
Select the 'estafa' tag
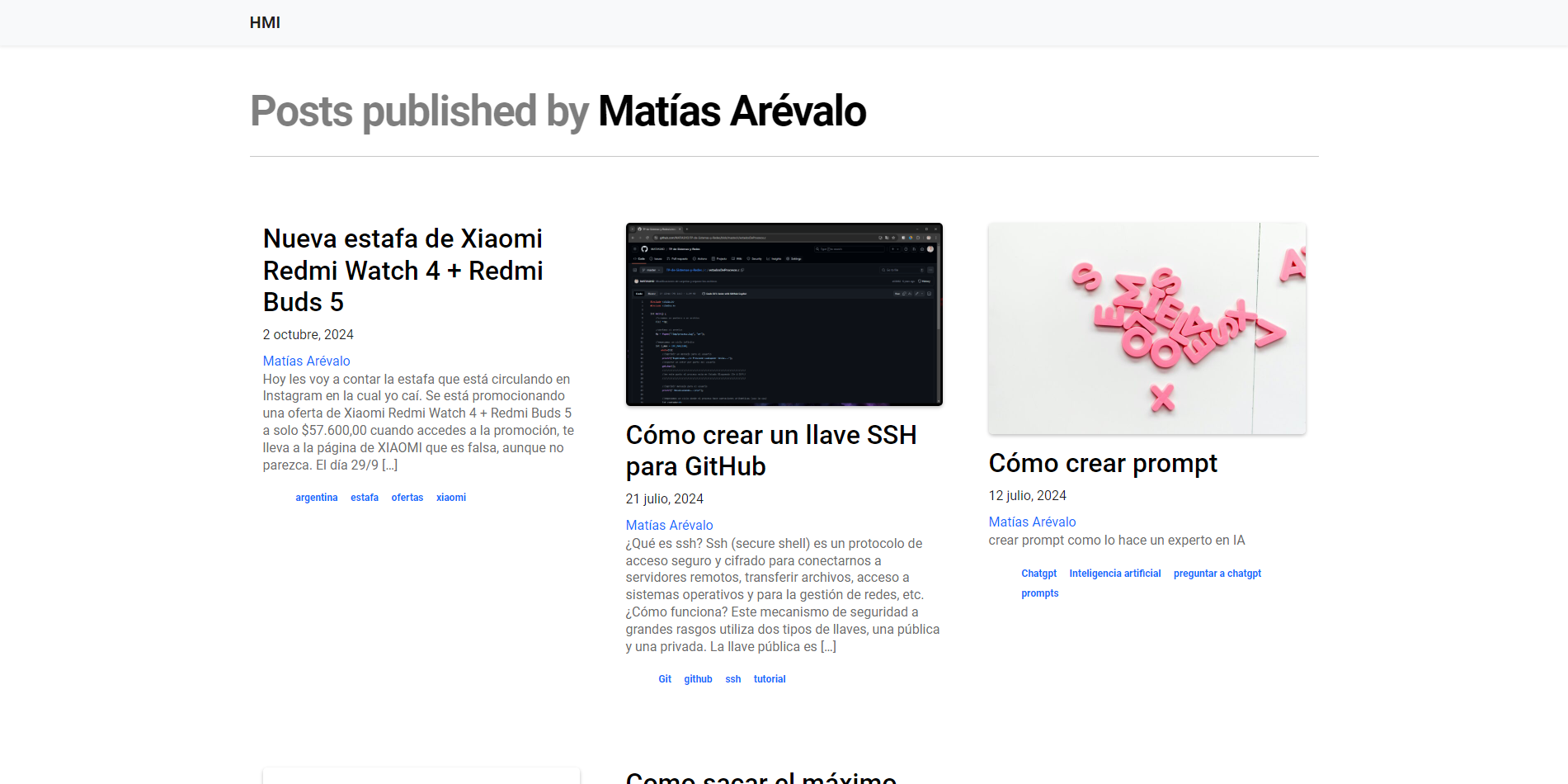(x=365, y=498)
